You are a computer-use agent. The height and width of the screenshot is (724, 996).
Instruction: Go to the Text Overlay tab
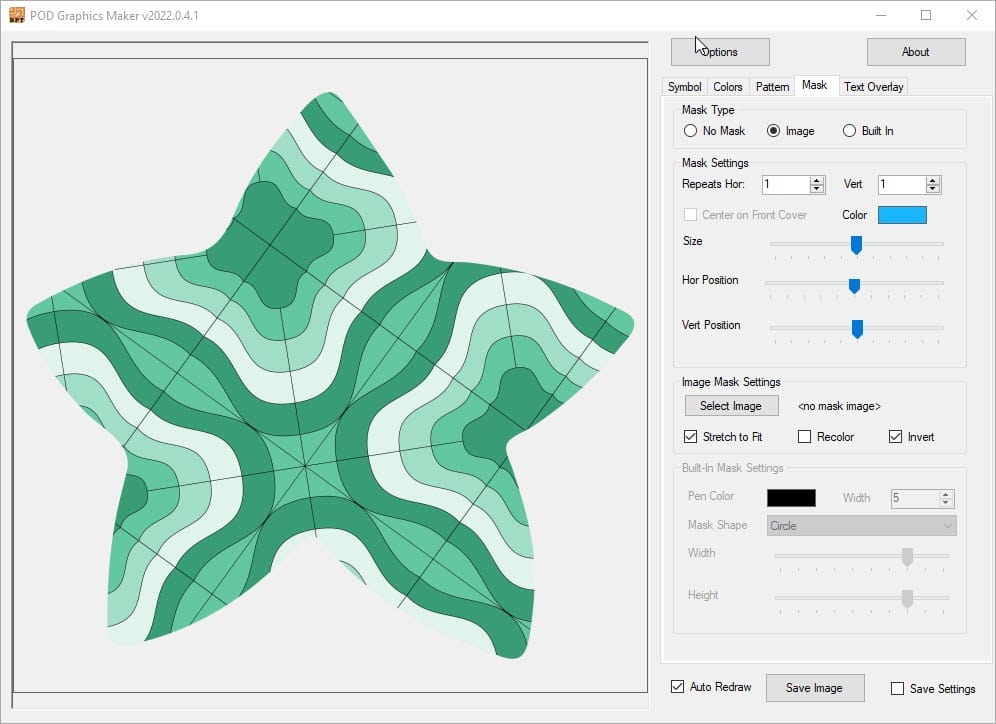(873, 87)
